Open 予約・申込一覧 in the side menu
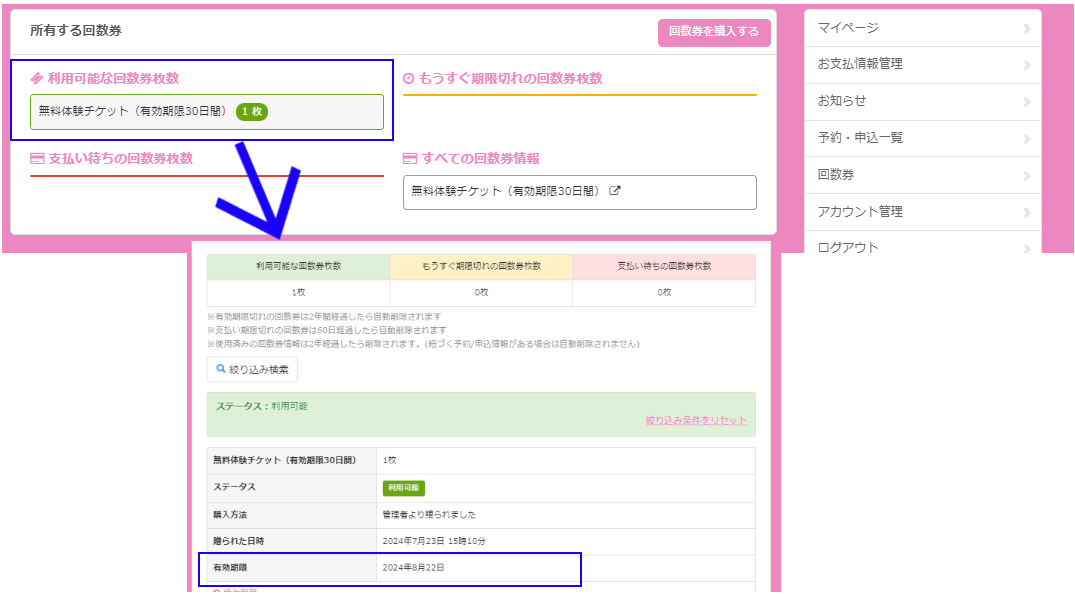Screen dimensions: 1075x596 tap(860, 138)
